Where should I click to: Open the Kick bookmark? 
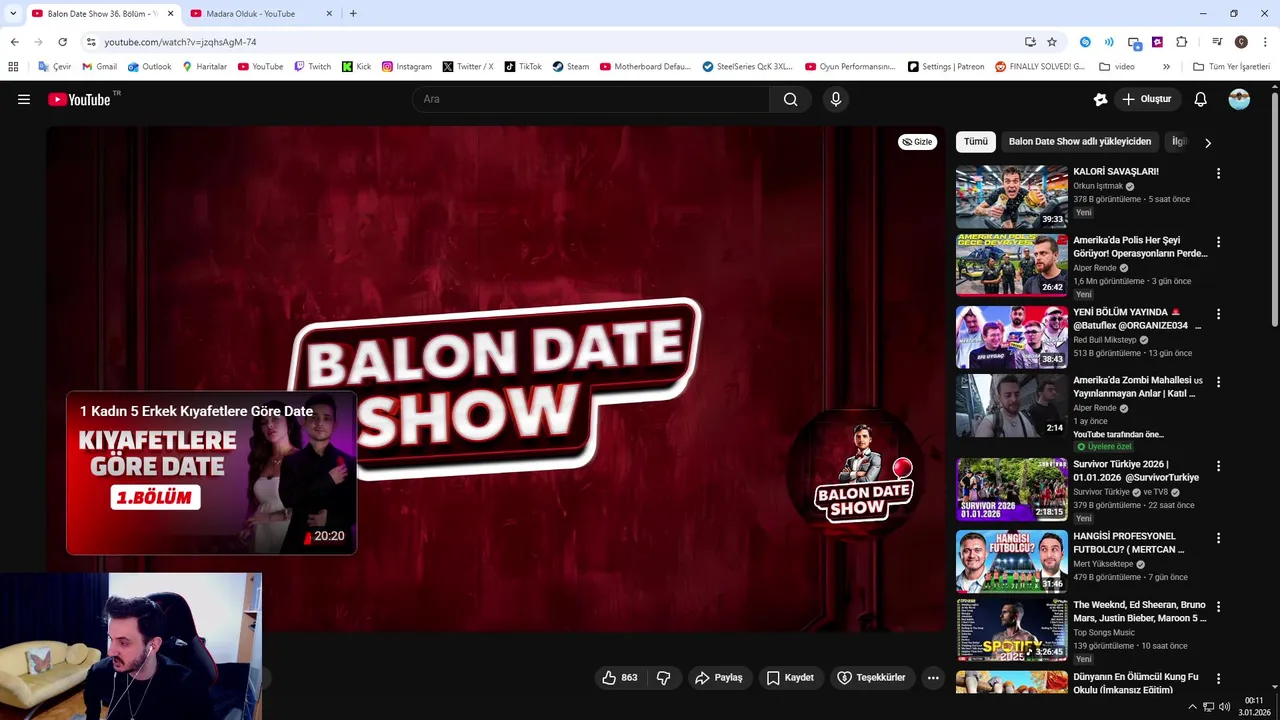[x=356, y=67]
